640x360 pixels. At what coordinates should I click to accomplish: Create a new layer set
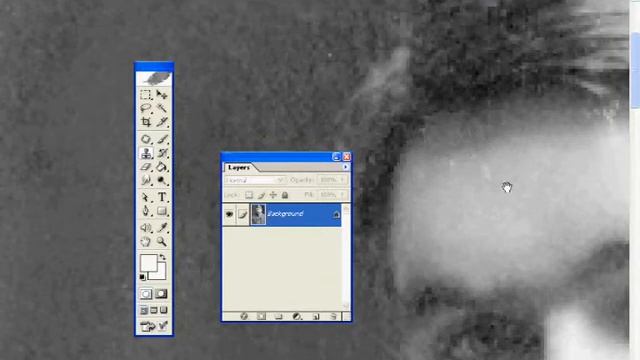coord(279,316)
